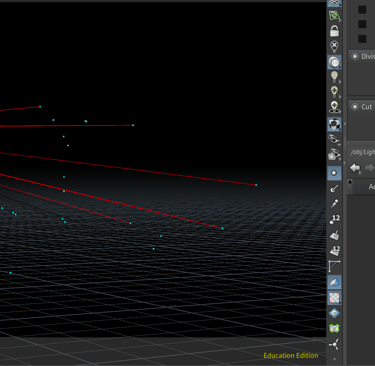
Task: Toggle the green reference plane icon
Action: coord(334,16)
